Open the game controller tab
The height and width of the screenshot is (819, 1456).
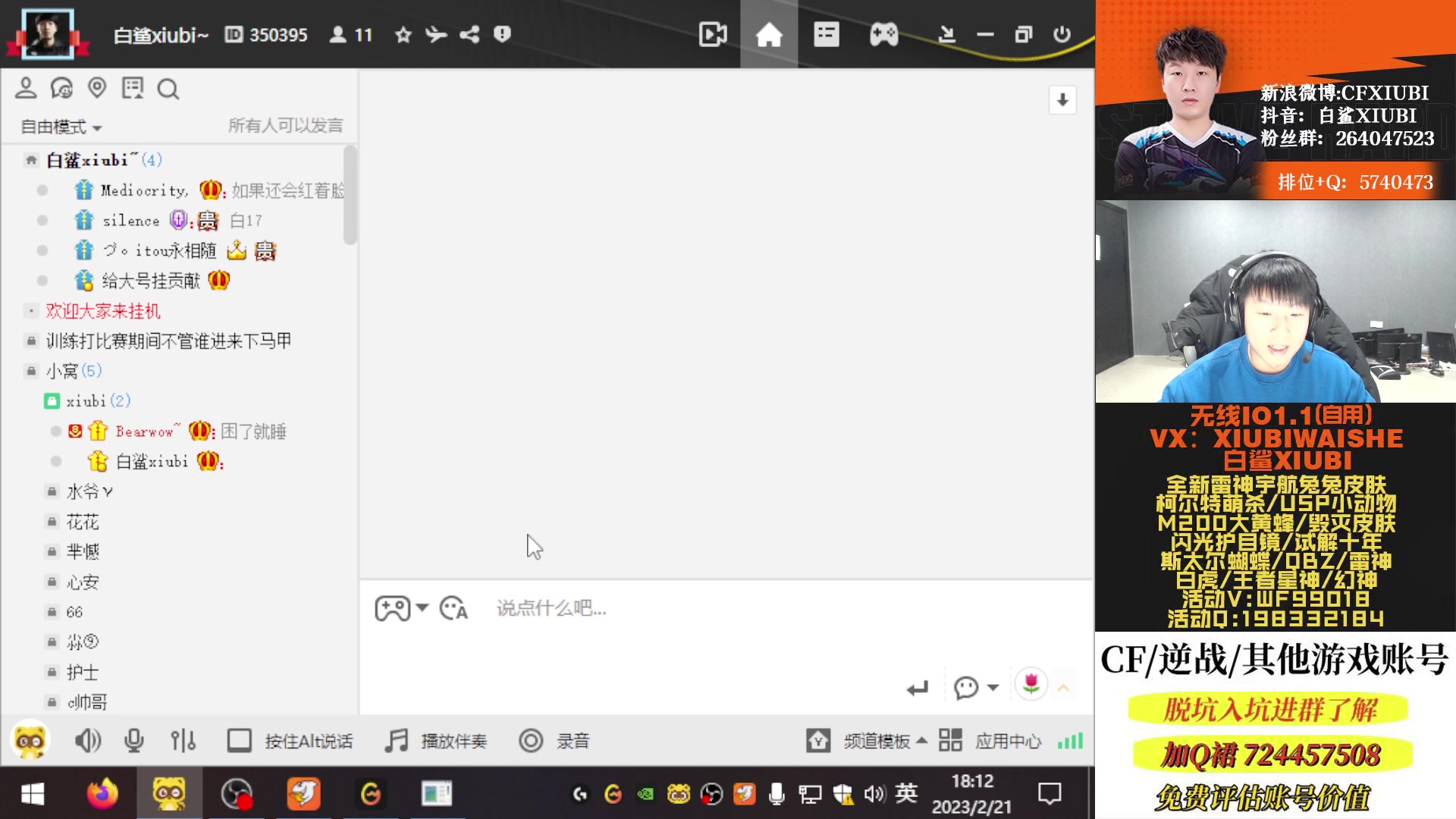coord(883,35)
